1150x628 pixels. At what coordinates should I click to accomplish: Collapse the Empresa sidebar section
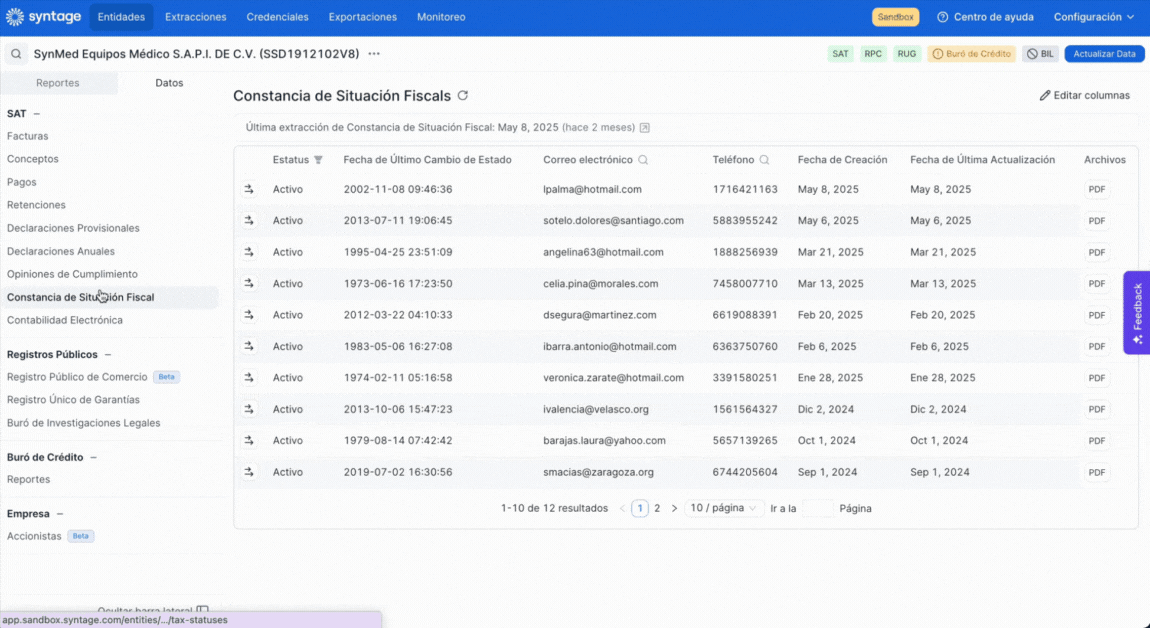tap(60, 514)
